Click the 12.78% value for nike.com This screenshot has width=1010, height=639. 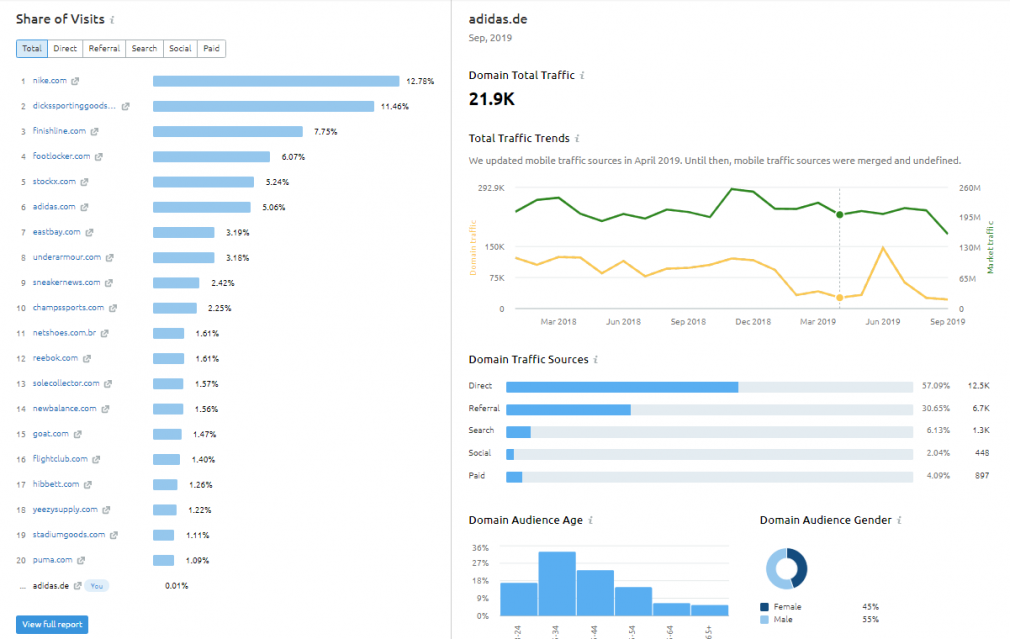420,81
